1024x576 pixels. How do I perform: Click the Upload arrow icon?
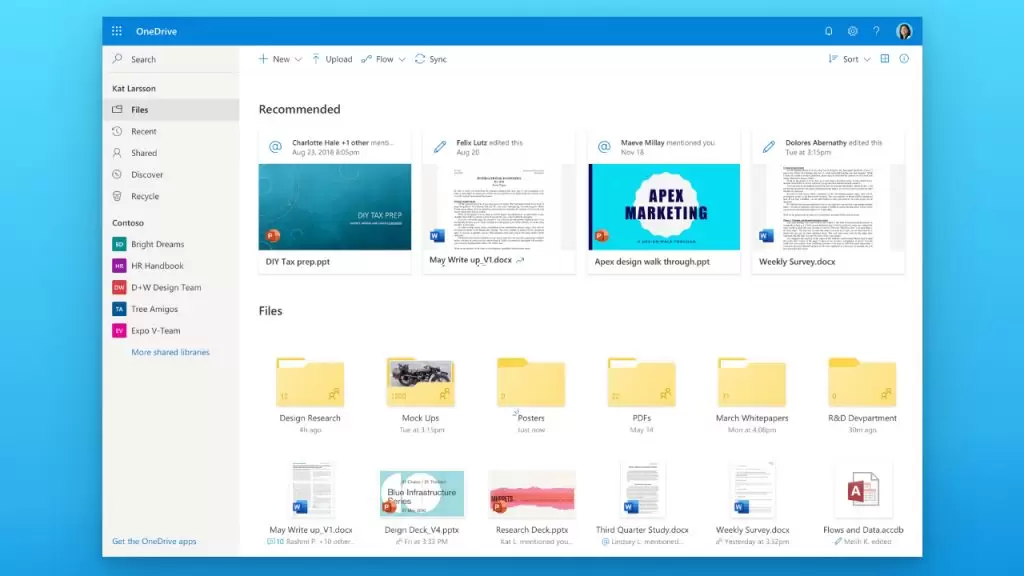316,59
